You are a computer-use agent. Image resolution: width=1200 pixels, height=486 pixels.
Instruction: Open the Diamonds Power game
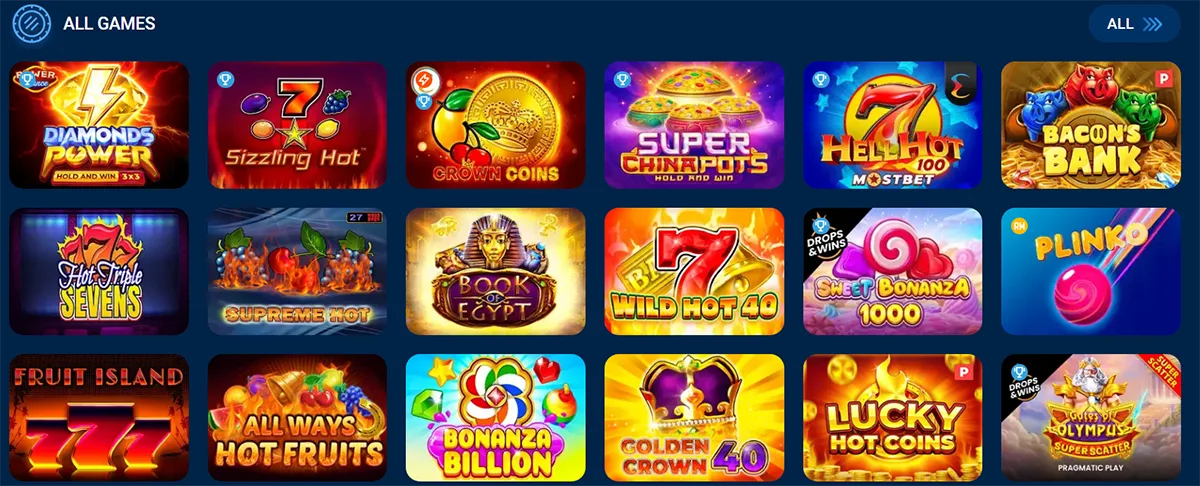pos(99,125)
